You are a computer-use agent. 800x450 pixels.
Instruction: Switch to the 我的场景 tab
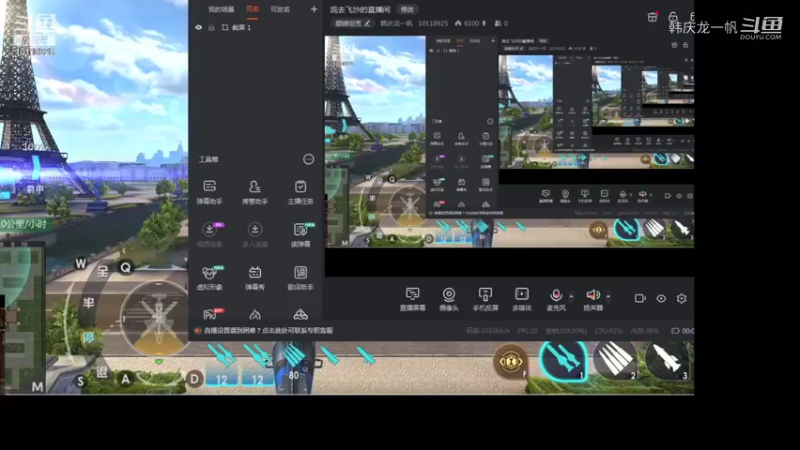pyautogui.click(x=221, y=9)
